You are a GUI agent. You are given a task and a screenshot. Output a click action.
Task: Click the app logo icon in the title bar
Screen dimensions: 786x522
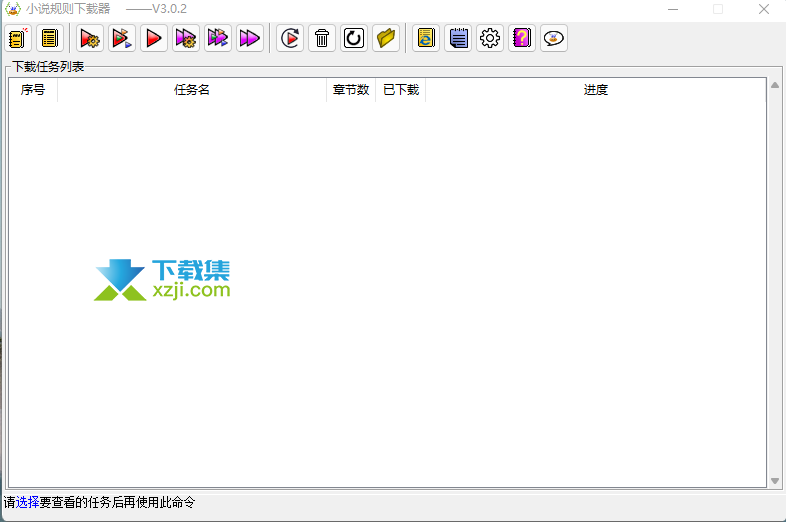click(13, 9)
